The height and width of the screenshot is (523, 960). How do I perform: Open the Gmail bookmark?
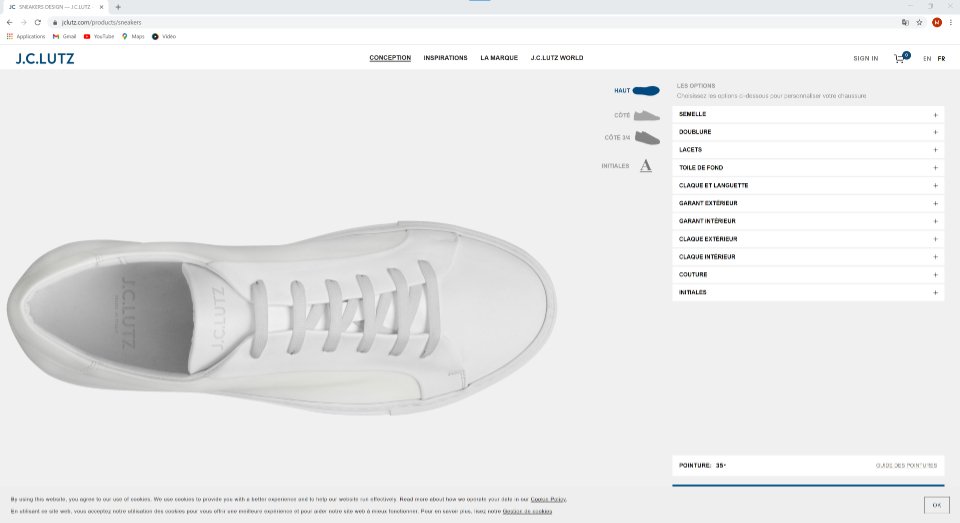[x=64, y=37]
